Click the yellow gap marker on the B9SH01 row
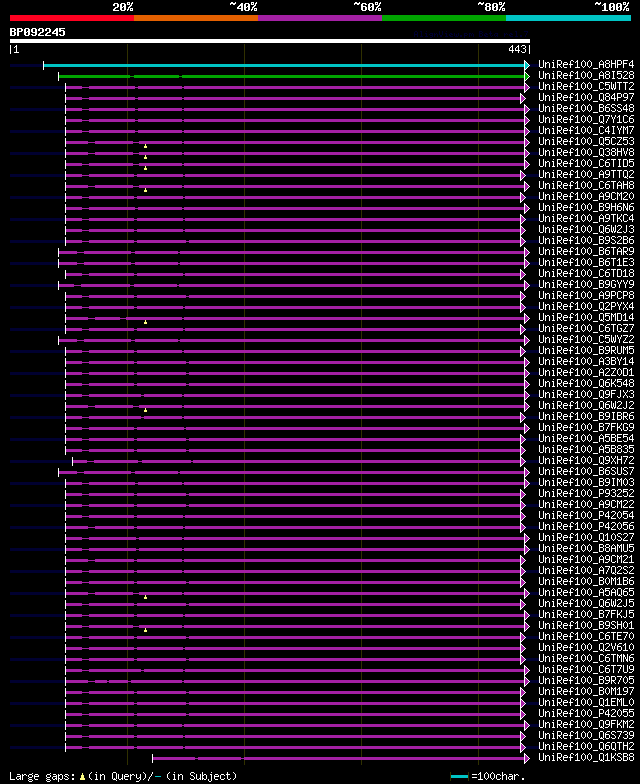This screenshot has width=640, height=784. click(x=146, y=630)
